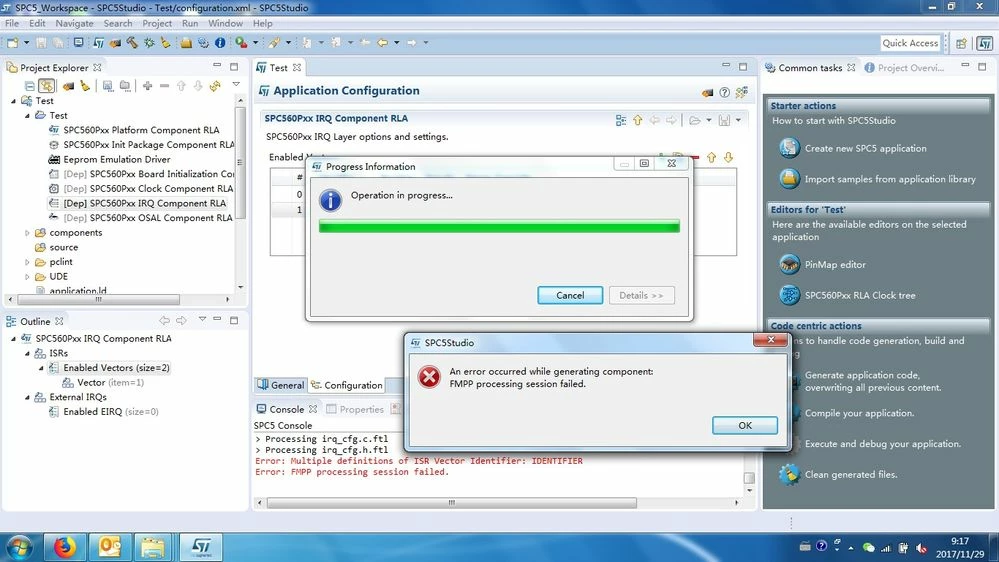The image size is (999, 562).
Task: Click the PinMap editor icon
Action: point(789,264)
